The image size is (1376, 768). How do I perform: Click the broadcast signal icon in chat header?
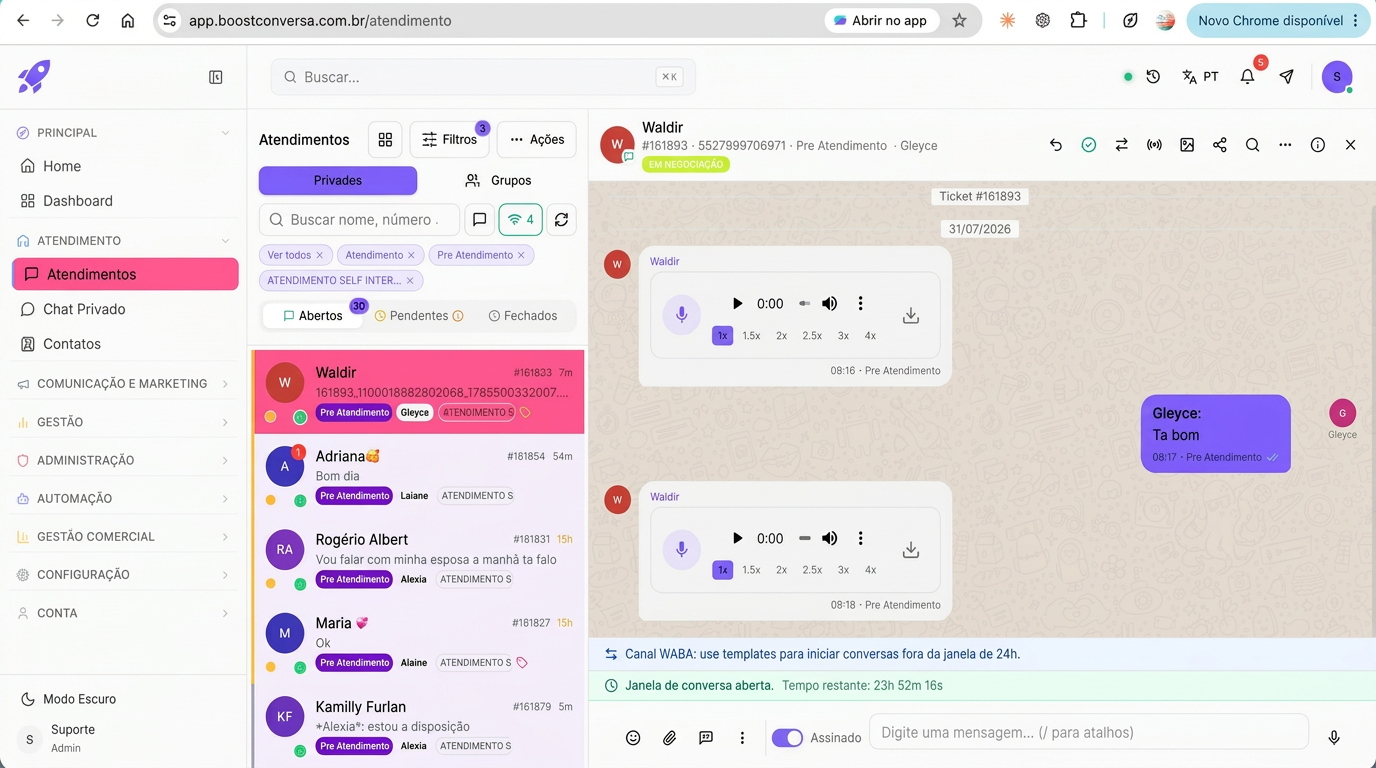(x=1154, y=145)
